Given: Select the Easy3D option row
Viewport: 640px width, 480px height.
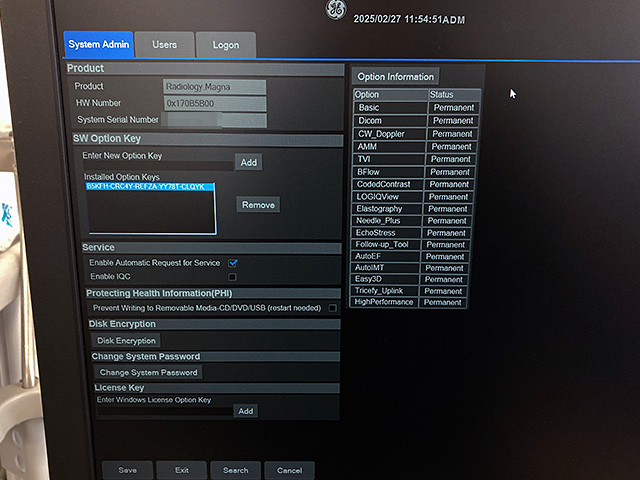Looking at the screenshot, I should point(410,280).
